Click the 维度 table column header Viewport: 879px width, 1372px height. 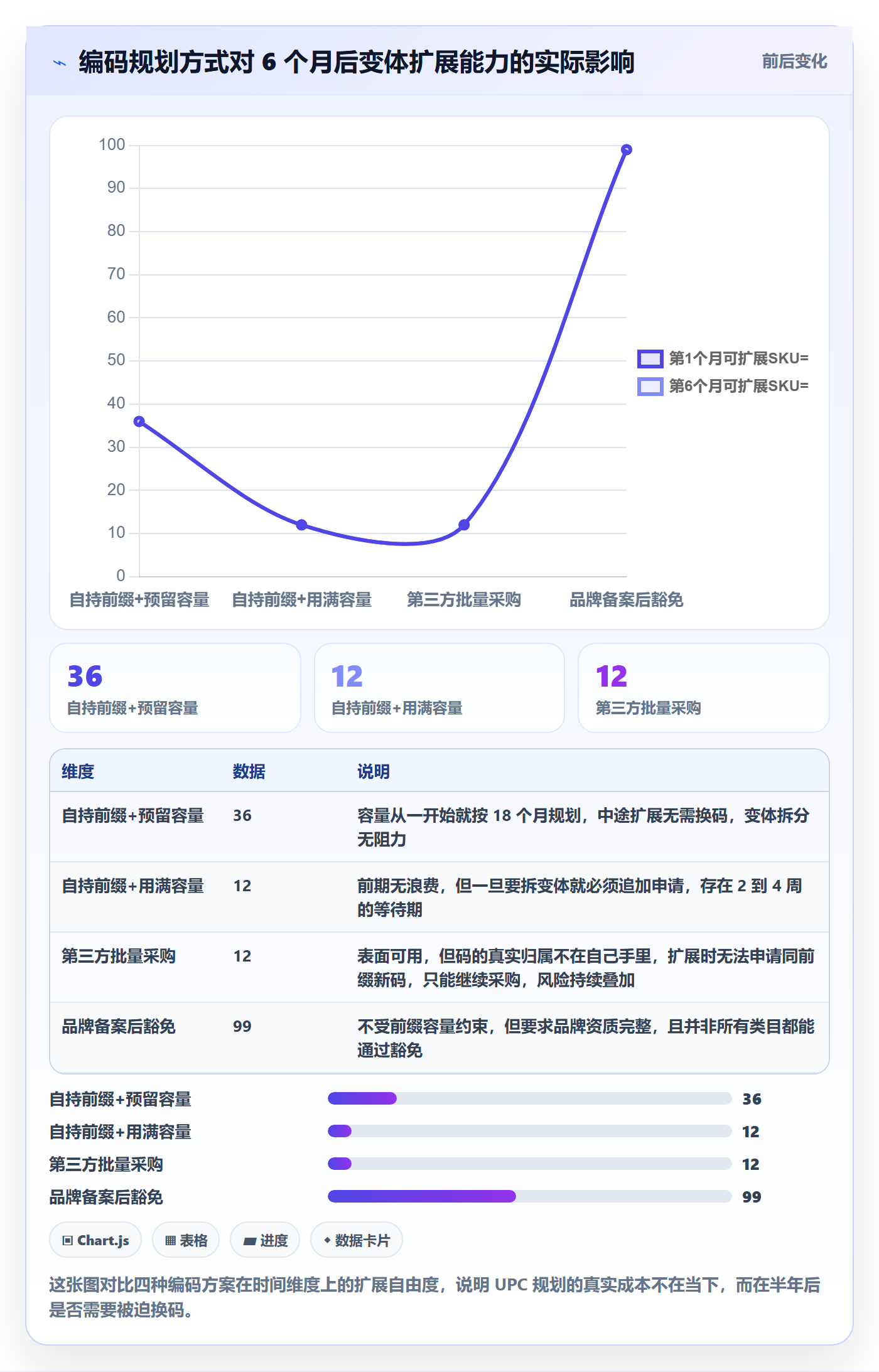coord(78,771)
